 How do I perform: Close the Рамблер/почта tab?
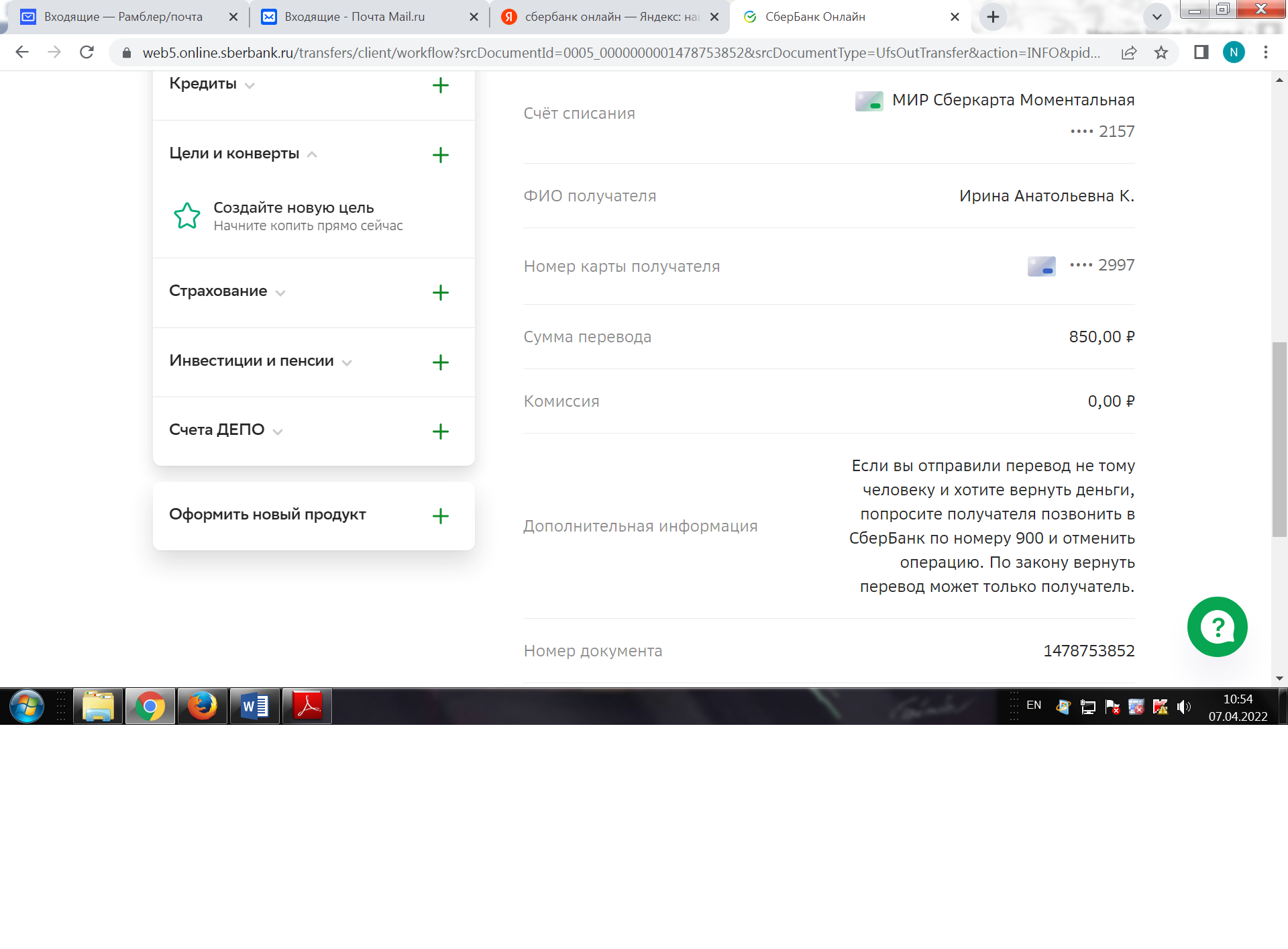click(x=233, y=17)
